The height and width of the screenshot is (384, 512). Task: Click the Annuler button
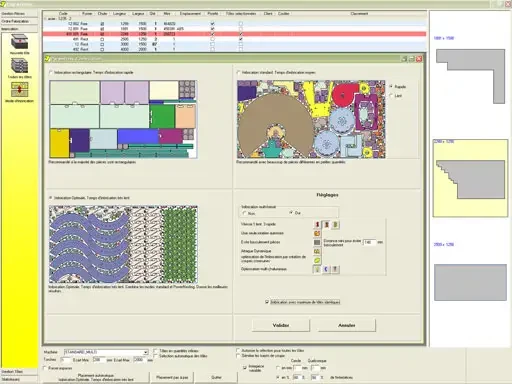[347, 325]
